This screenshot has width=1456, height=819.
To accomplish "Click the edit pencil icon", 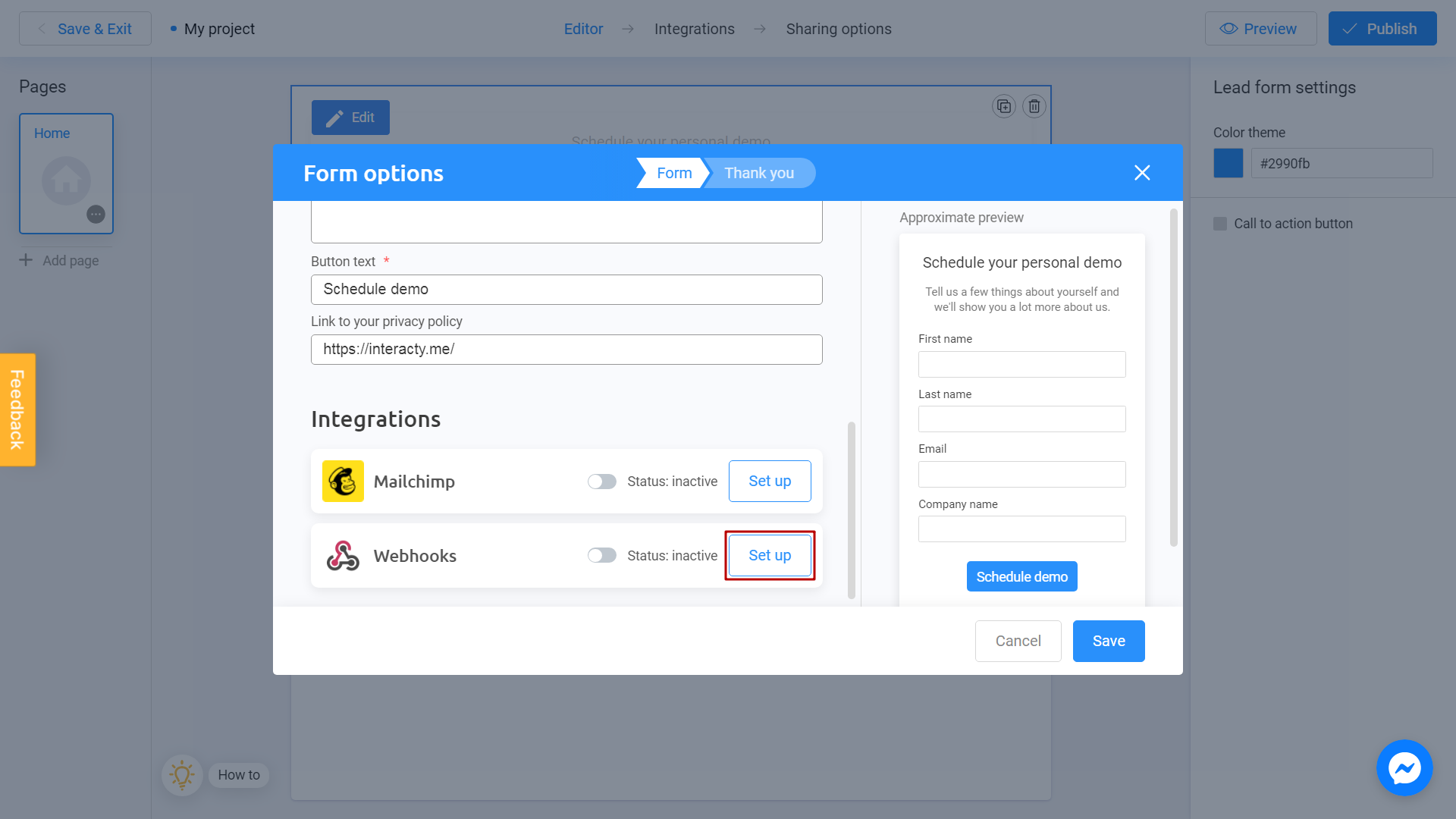I will [x=335, y=117].
